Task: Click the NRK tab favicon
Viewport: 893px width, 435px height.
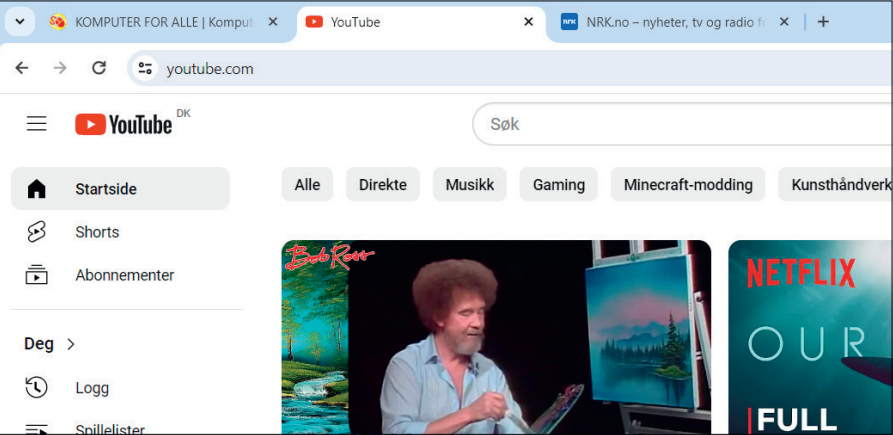Action: tap(569, 22)
